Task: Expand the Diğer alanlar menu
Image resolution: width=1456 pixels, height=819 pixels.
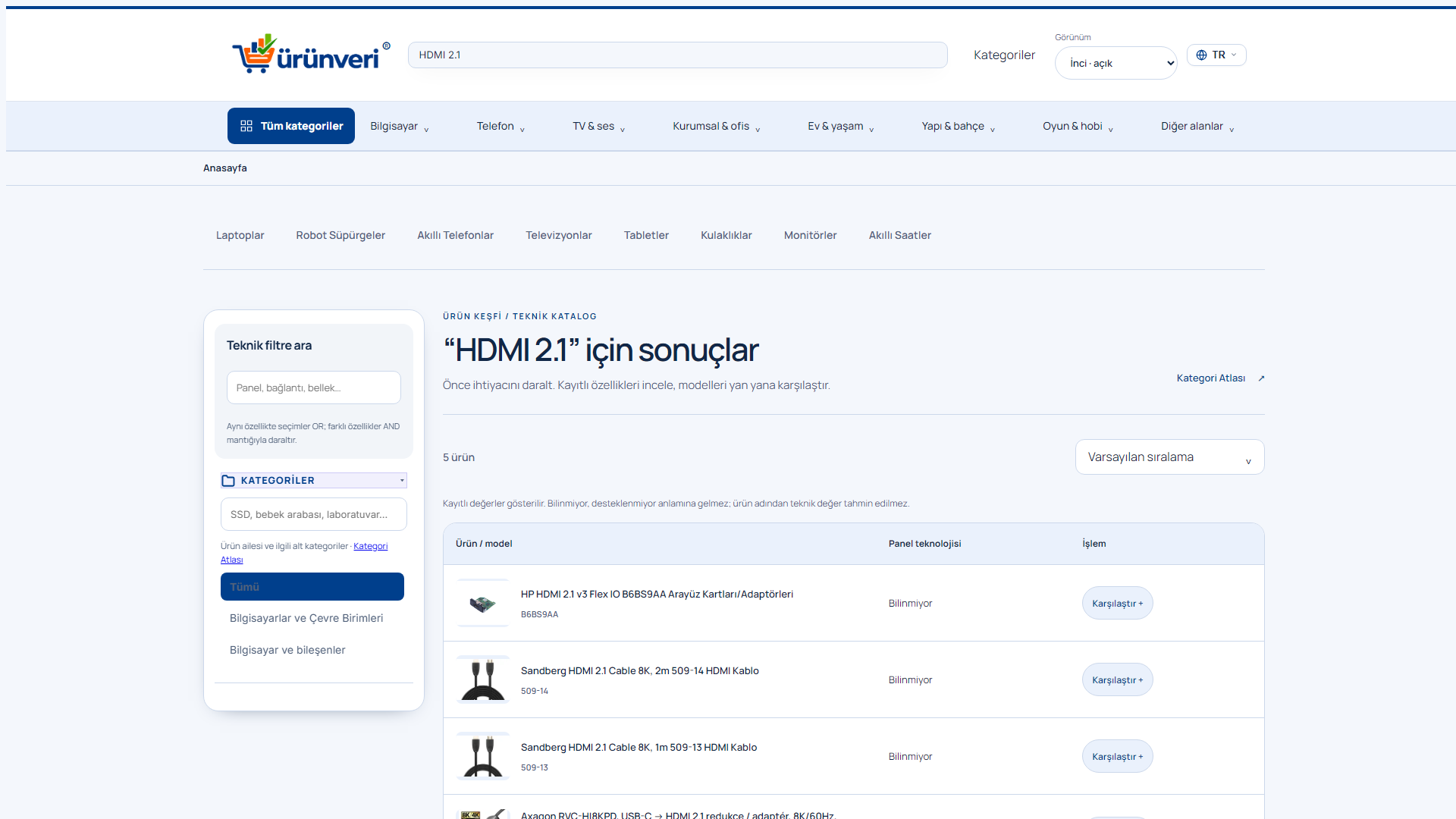Action: [1197, 126]
